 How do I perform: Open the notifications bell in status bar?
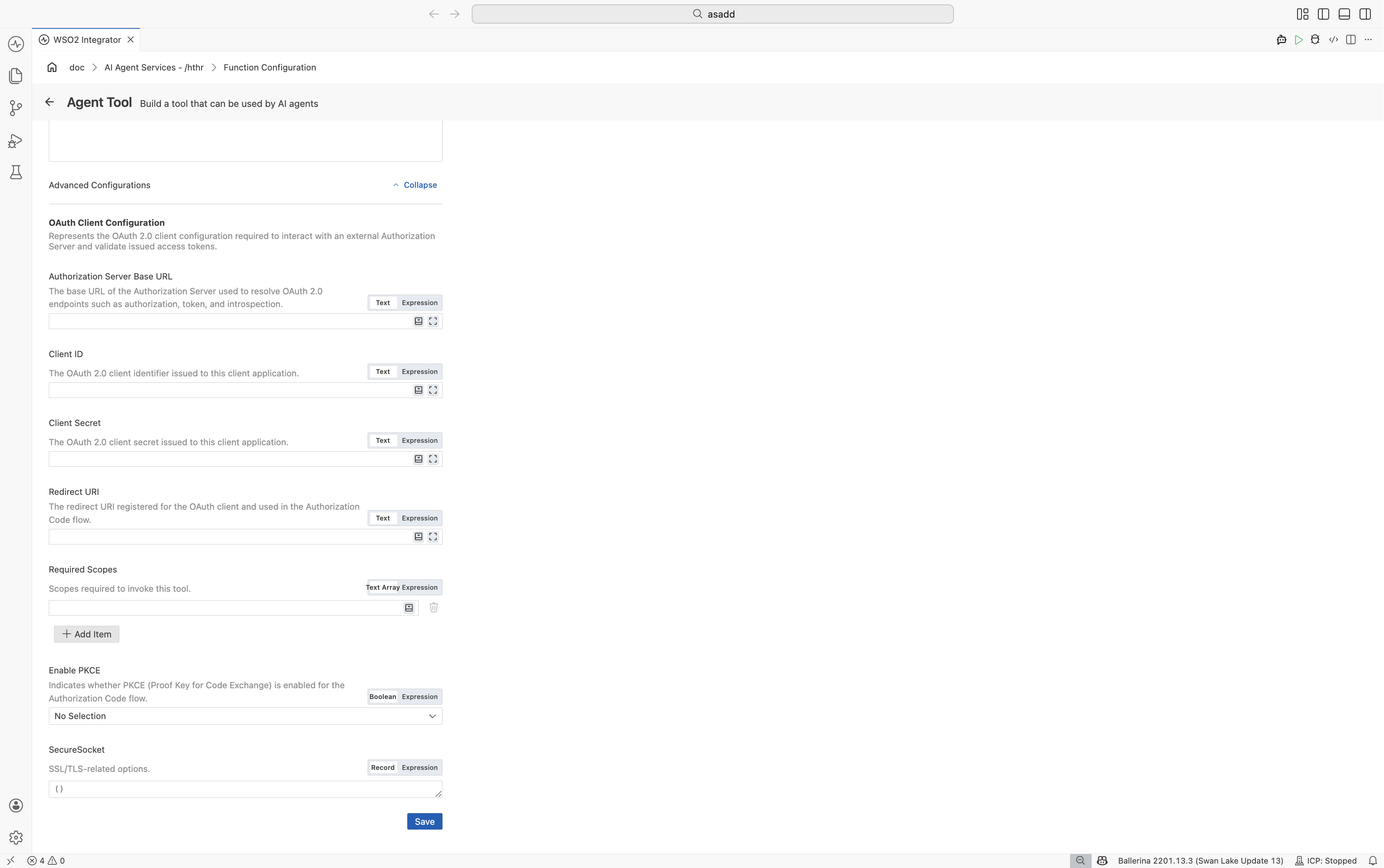[x=1372, y=860]
